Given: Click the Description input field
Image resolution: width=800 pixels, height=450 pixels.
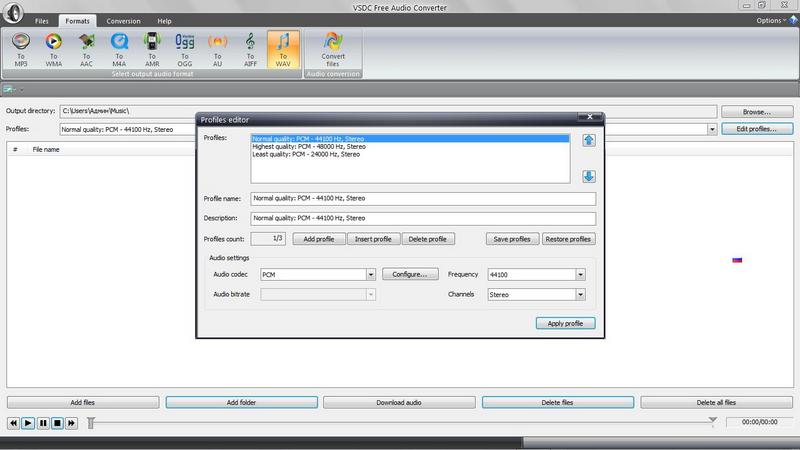Looking at the screenshot, I should pos(423,218).
